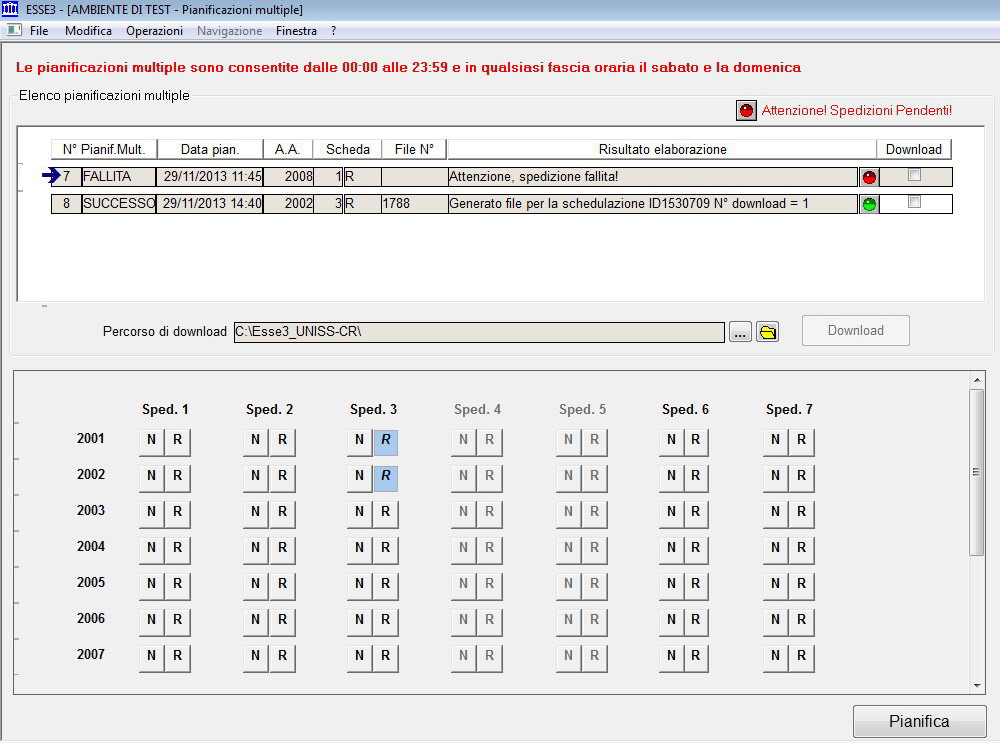Viewport: 1000px width, 743px height.
Task: Click the 'Risultato elaborazione' column header
Action: tap(662, 149)
